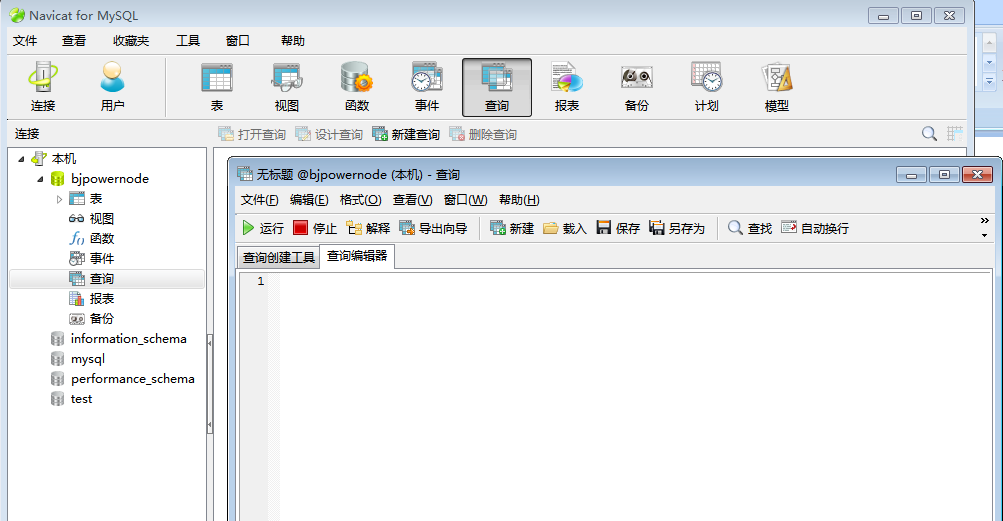This screenshot has height=521, width=1003.
Task: Open 收藏夹 (Favorites) menu
Action: (131, 41)
